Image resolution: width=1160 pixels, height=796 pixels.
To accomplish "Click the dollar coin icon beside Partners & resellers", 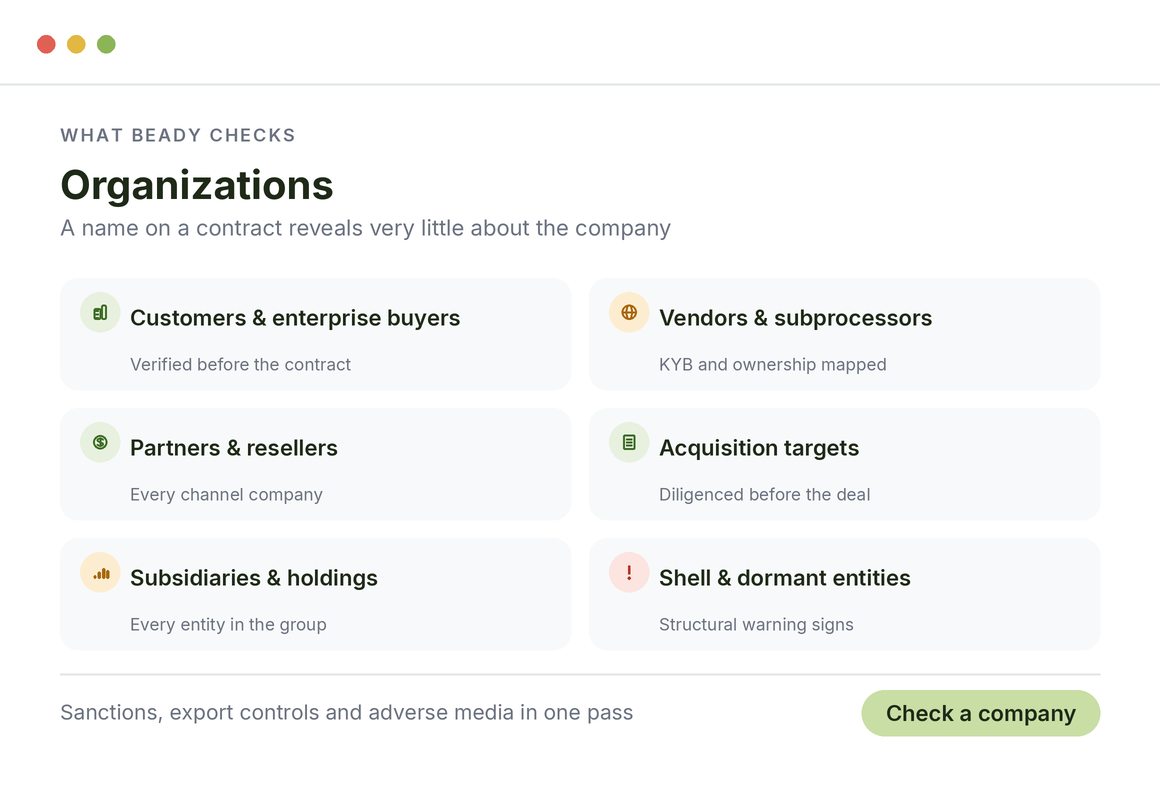I will click(x=101, y=442).
